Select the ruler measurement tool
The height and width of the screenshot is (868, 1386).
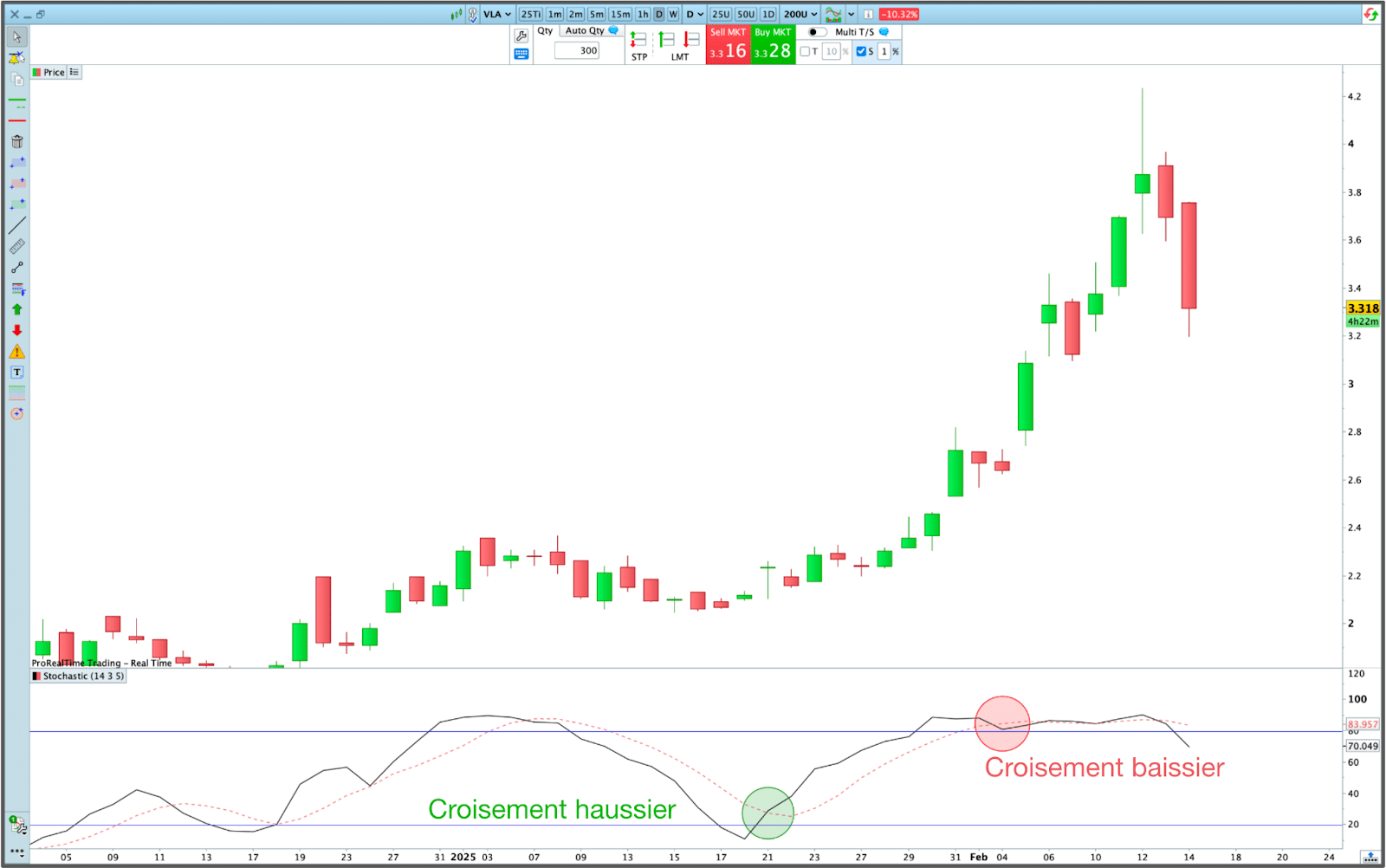(16, 247)
